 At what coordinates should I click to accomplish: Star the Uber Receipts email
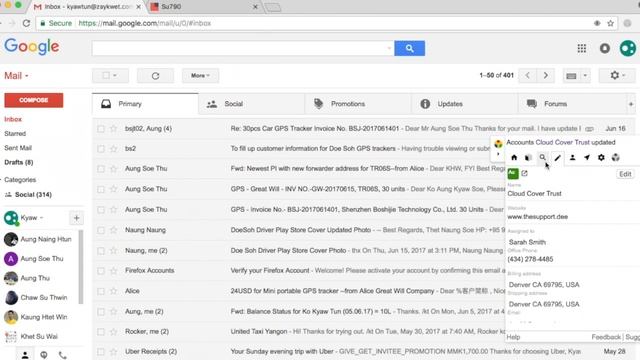pos(113,351)
